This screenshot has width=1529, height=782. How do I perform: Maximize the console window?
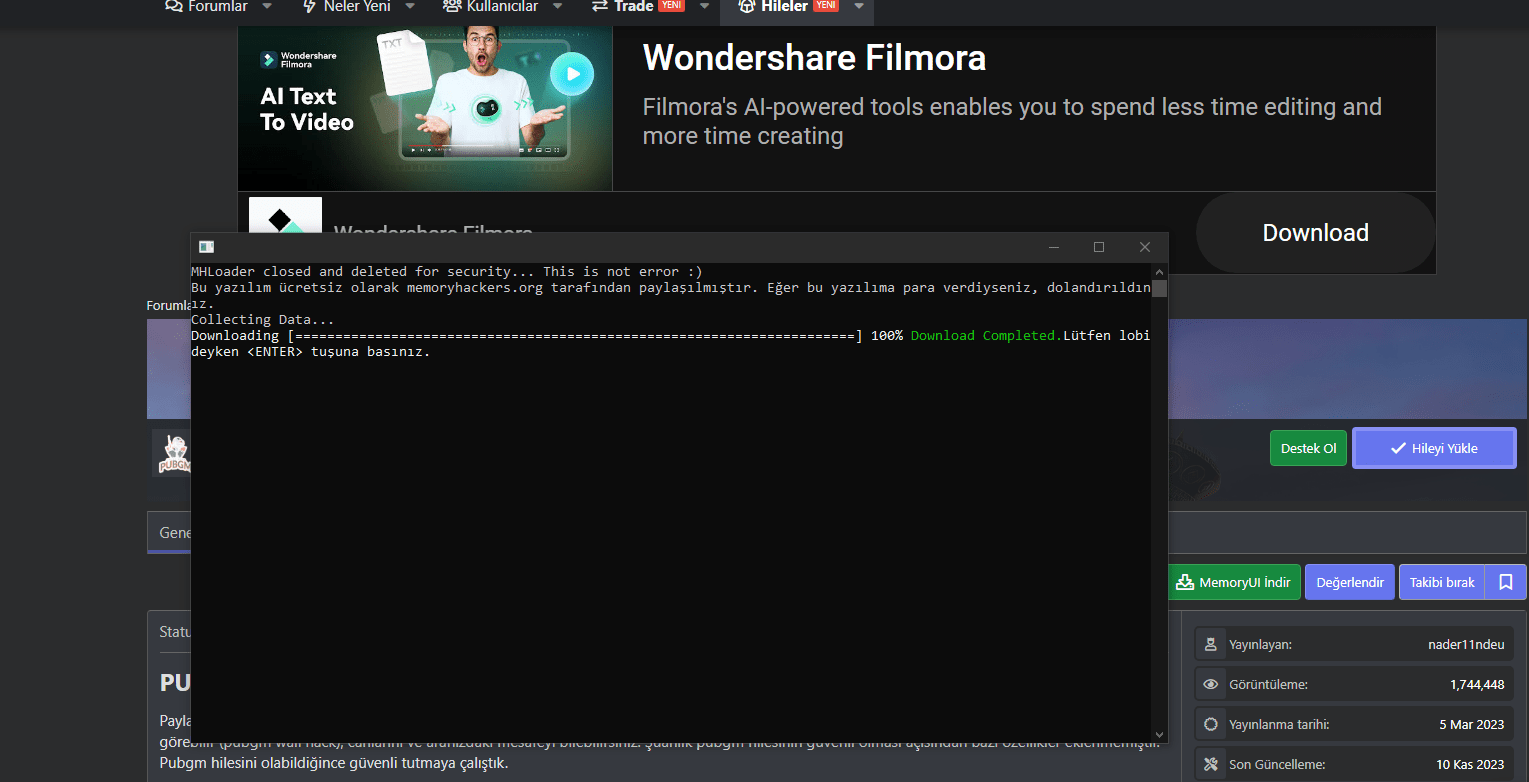pyautogui.click(x=1099, y=247)
